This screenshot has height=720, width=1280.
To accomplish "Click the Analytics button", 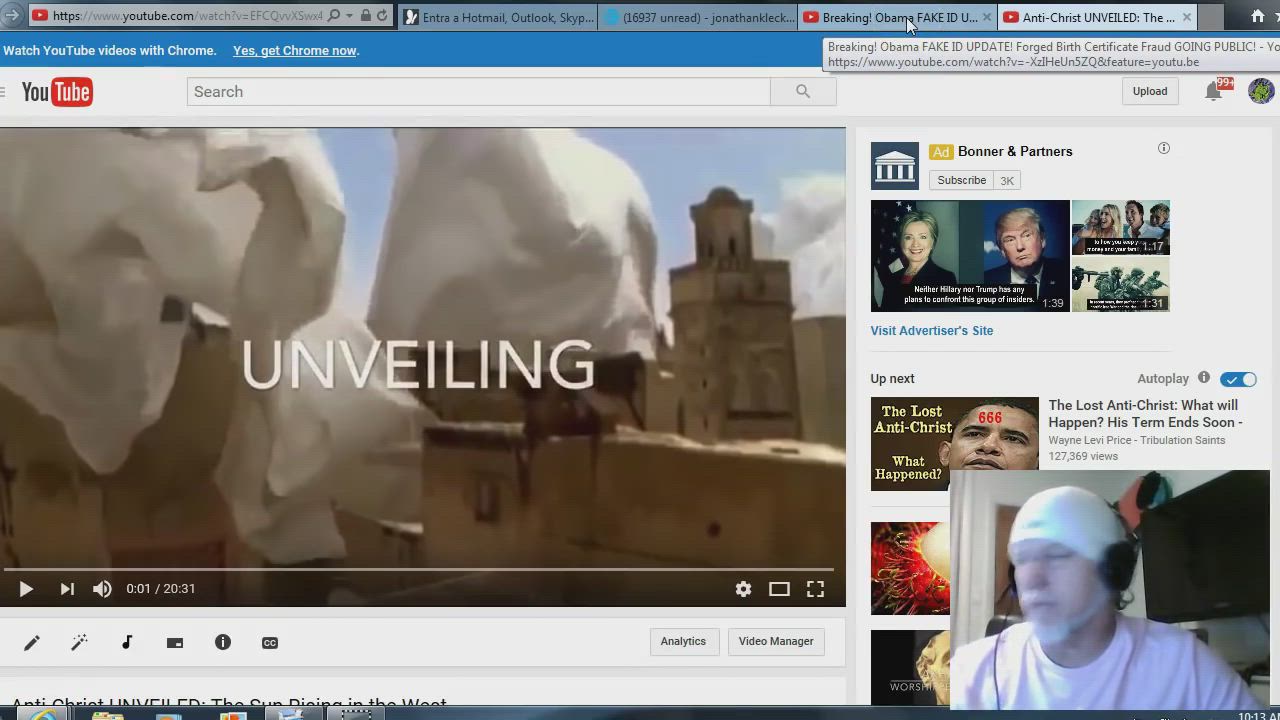I will pyautogui.click(x=683, y=642).
